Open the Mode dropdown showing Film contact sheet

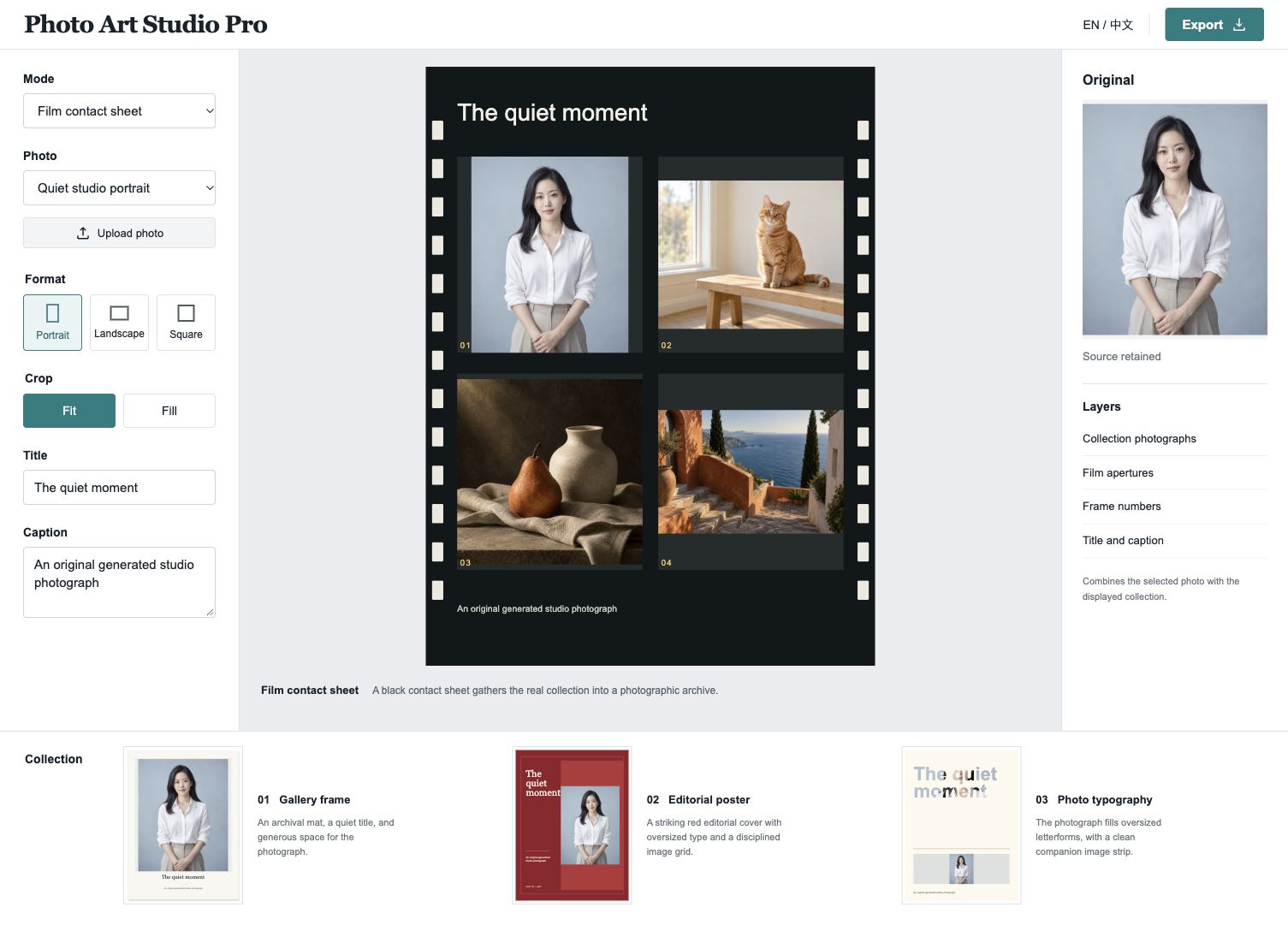point(119,111)
